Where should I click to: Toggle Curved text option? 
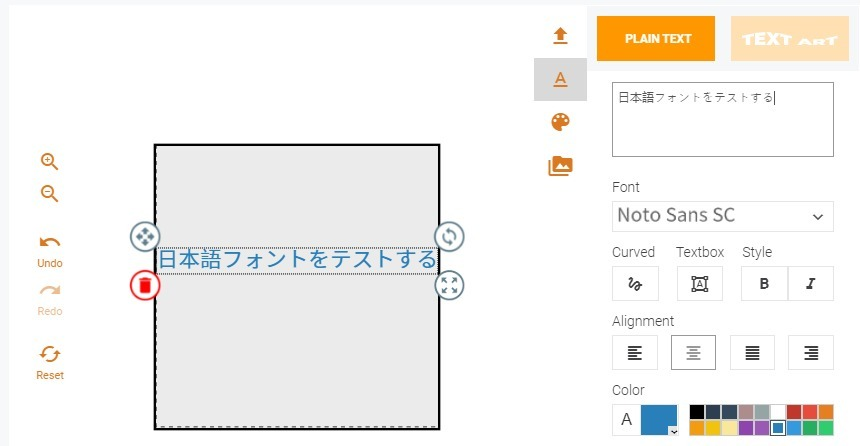[635, 284]
